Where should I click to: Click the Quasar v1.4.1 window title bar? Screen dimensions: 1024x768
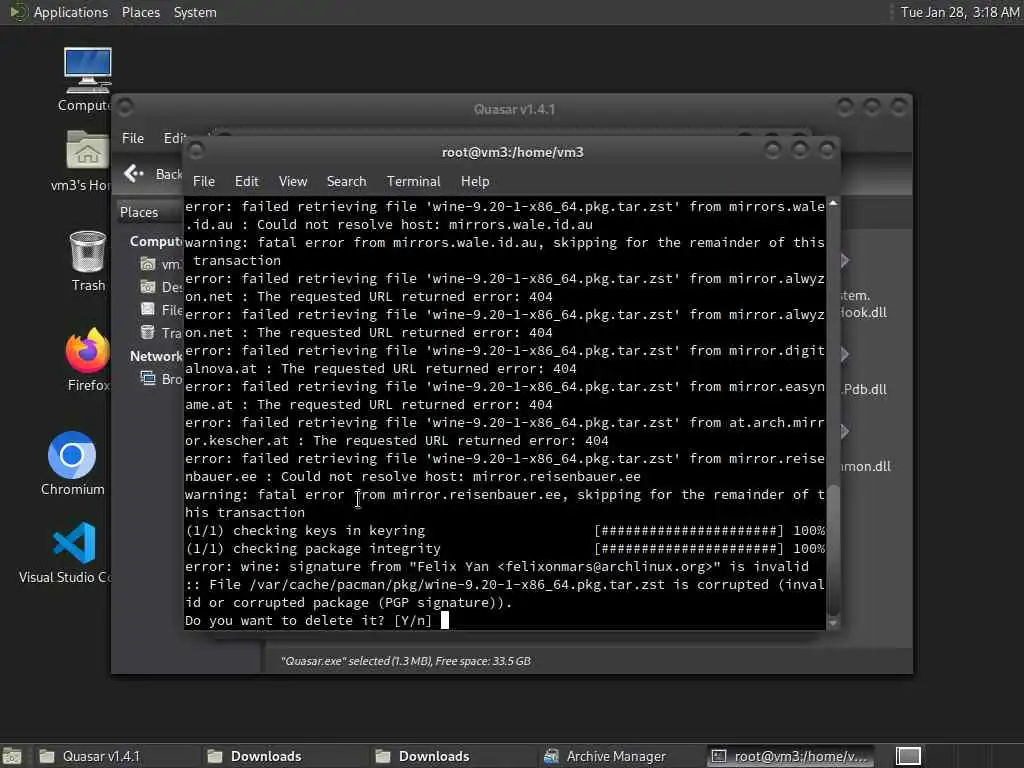pos(514,109)
